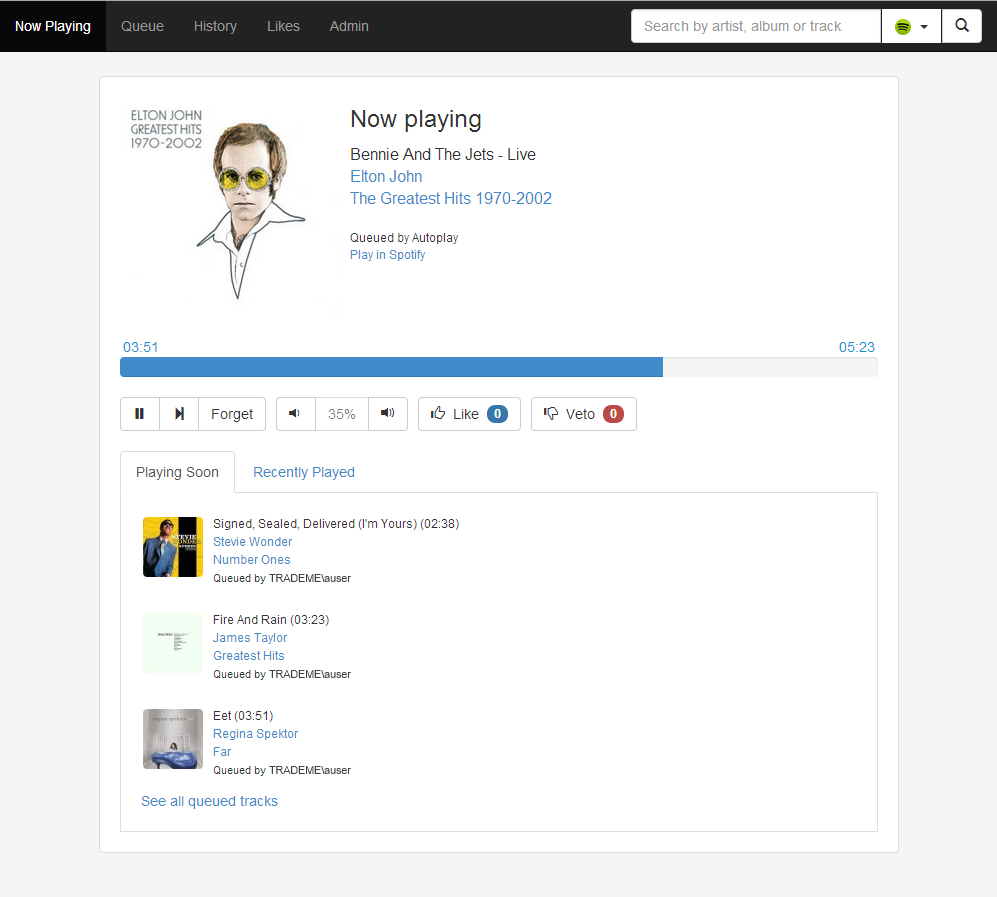Open the Now Playing nav item
This screenshot has height=897, width=997.
(53, 26)
